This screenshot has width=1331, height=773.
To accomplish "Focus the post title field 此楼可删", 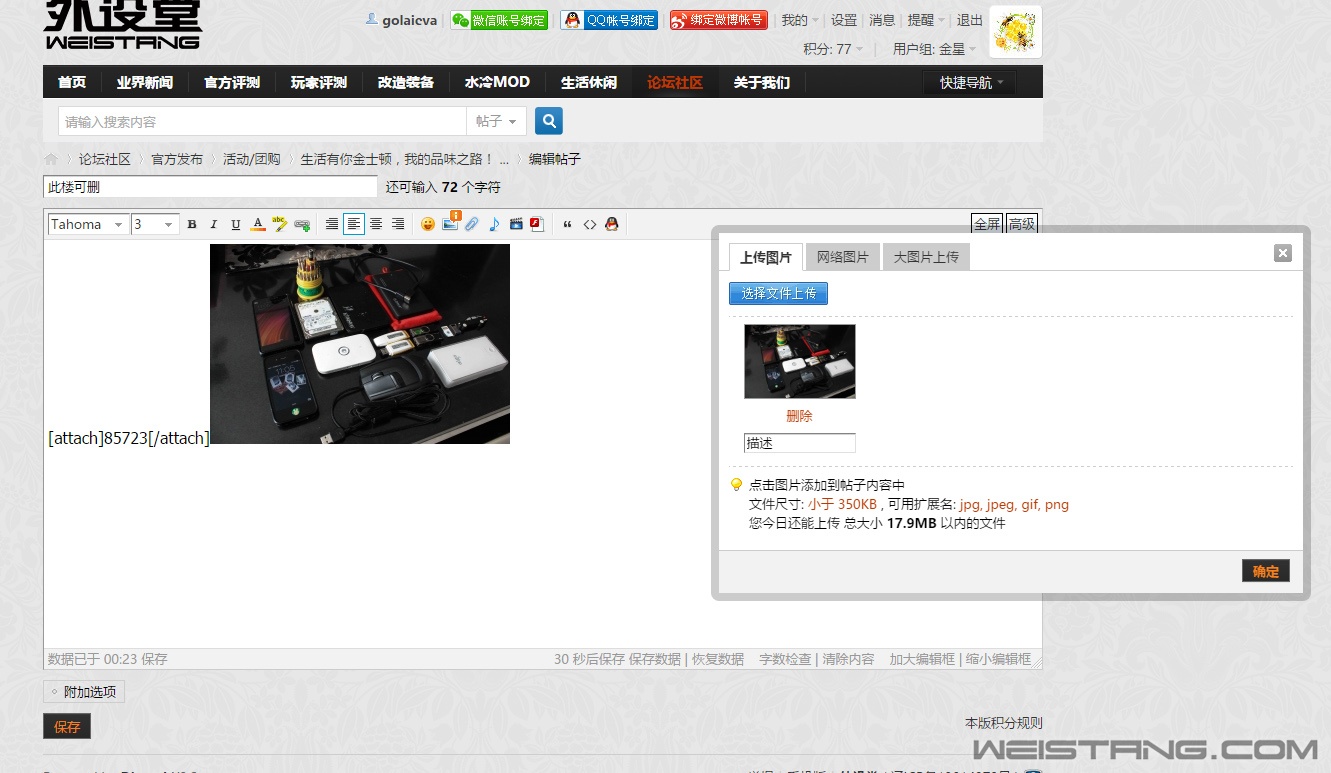I will (211, 187).
